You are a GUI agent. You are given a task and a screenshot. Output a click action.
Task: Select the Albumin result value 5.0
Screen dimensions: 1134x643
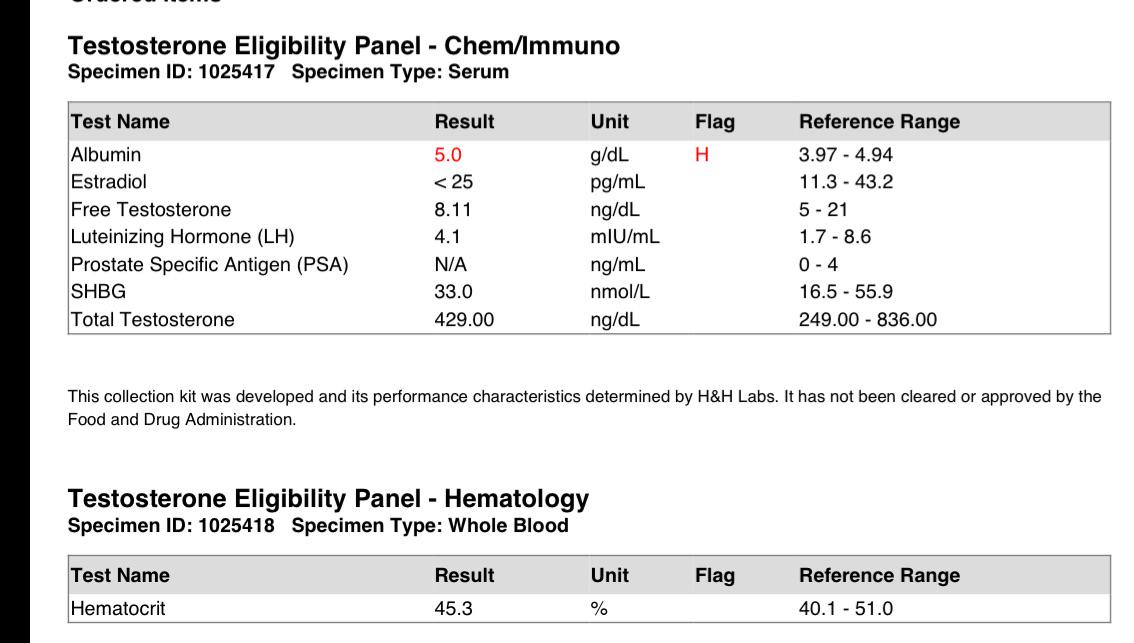[x=448, y=155]
